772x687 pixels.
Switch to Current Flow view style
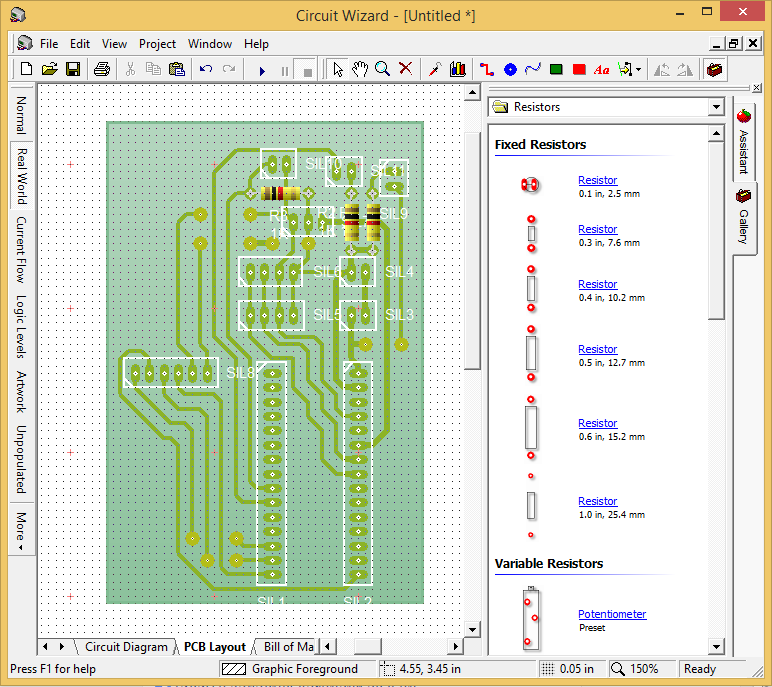(21, 250)
